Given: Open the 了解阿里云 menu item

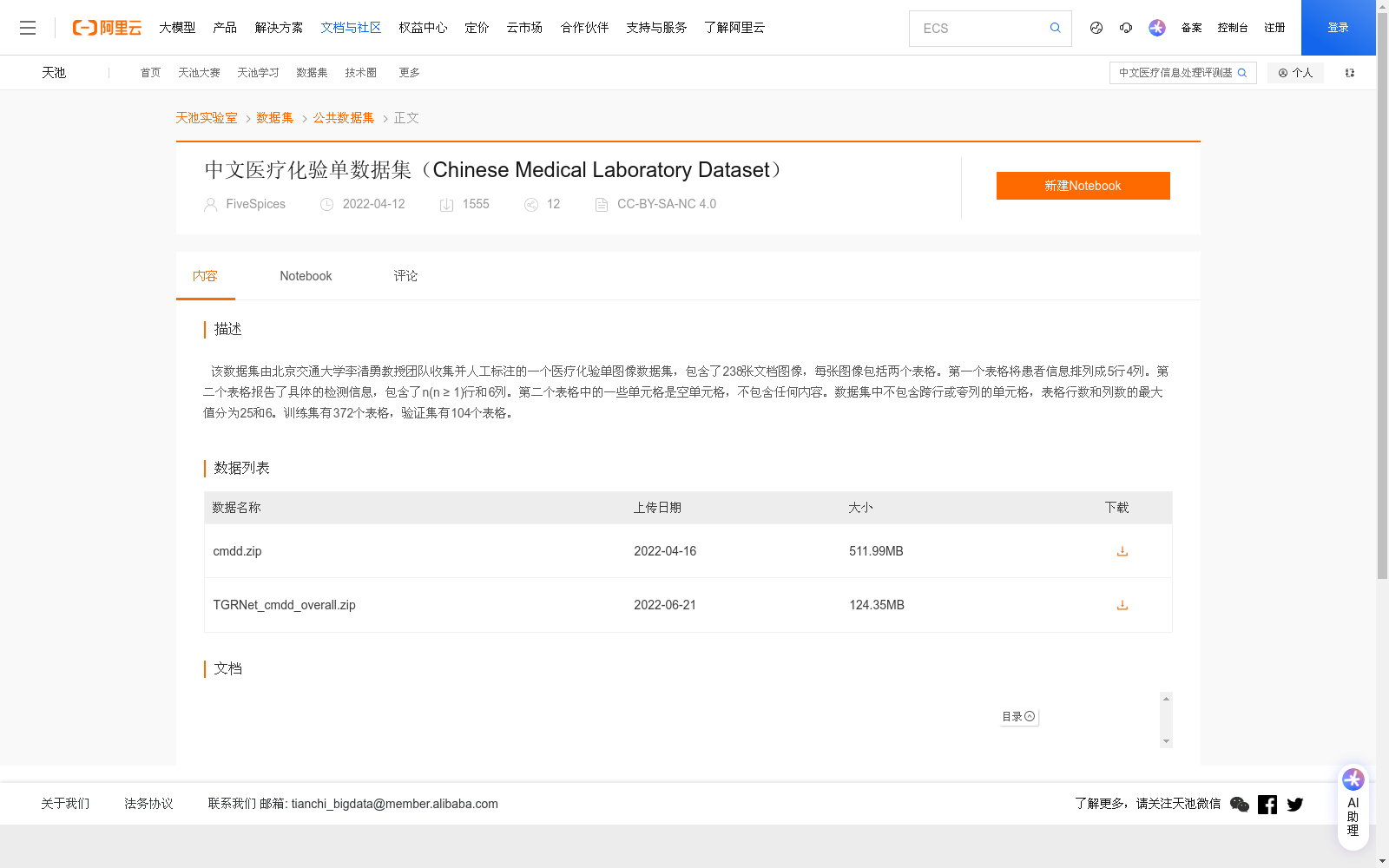Looking at the screenshot, I should click(734, 28).
